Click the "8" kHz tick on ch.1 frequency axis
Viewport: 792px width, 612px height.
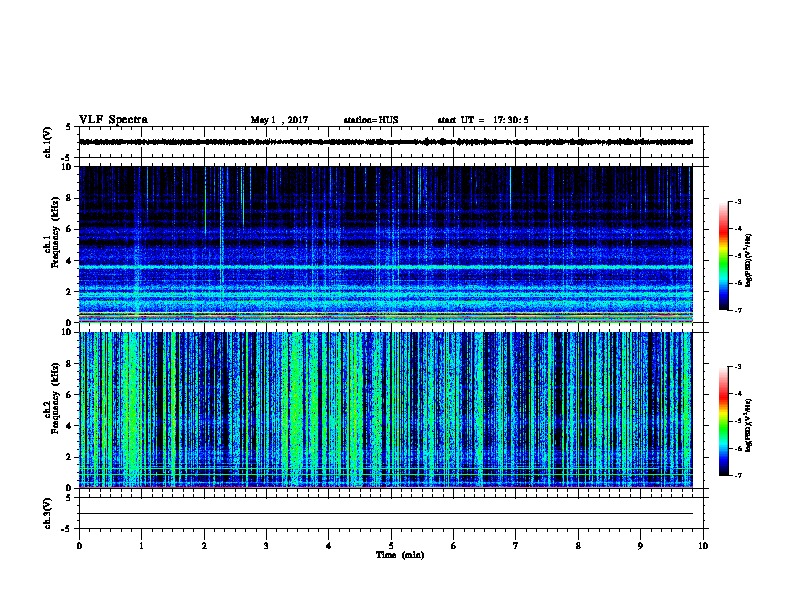[69, 198]
